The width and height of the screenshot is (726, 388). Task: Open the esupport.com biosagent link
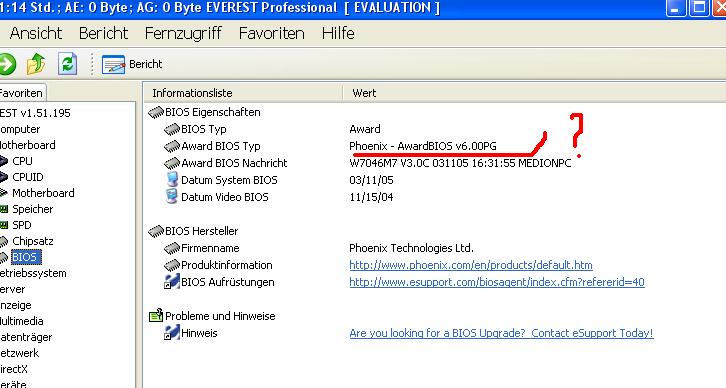pyautogui.click(x=497, y=282)
